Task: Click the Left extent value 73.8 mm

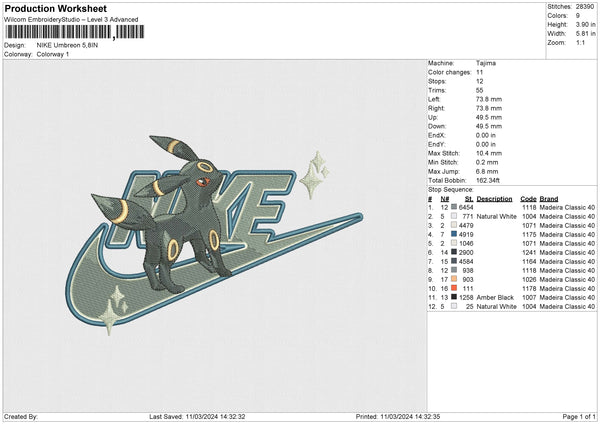Action: [x=489, y=99]
